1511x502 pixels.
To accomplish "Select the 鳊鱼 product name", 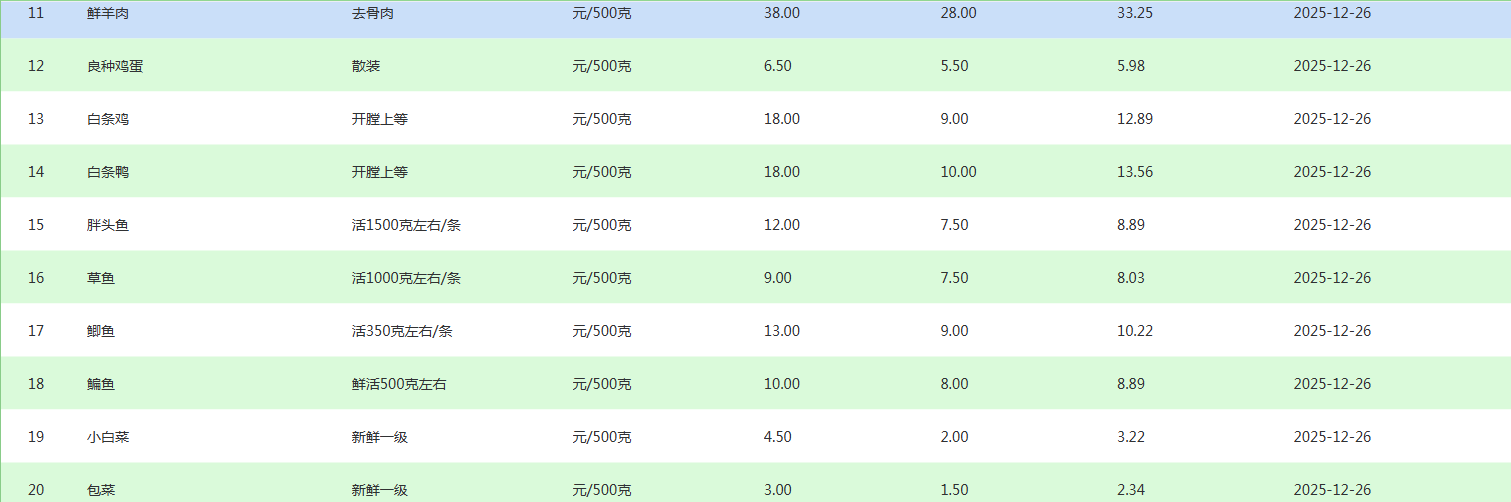I will pos(101,384).
